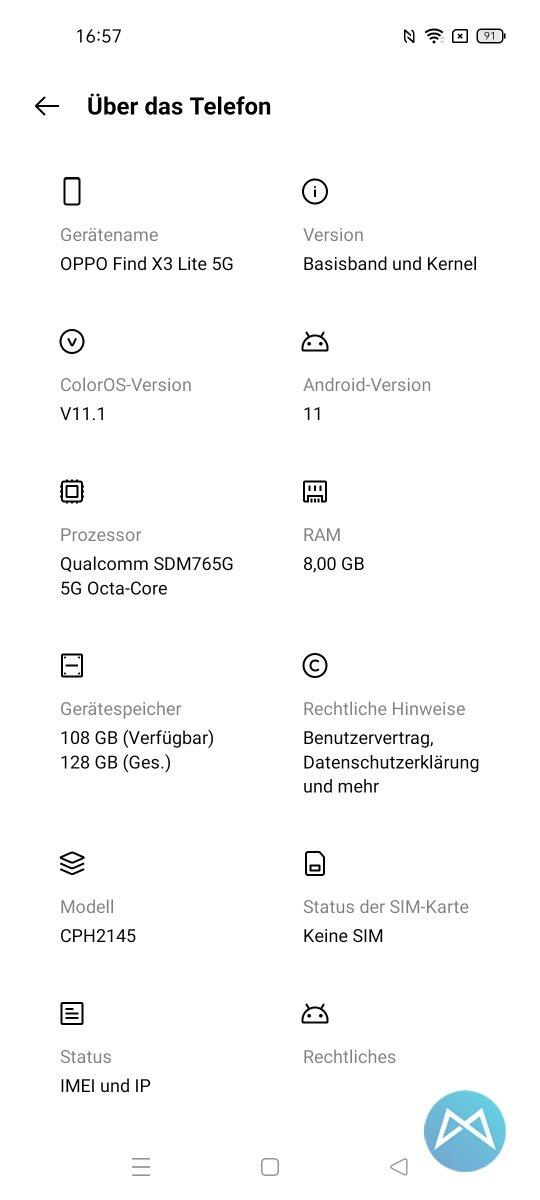
Task: Go back using the arrow icon
Action: pos(47,106)
